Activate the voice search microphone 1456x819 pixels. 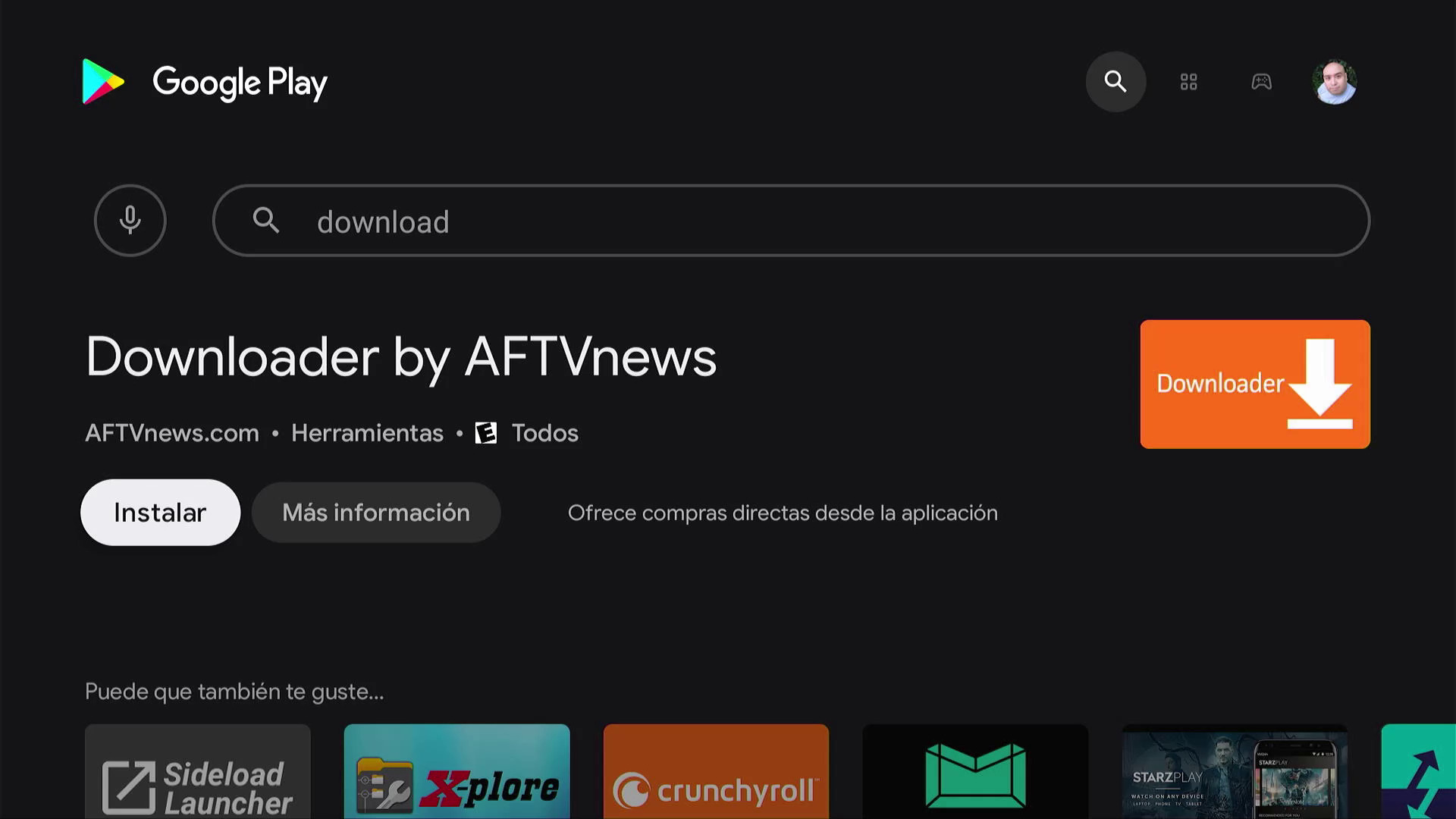(130, 221)
